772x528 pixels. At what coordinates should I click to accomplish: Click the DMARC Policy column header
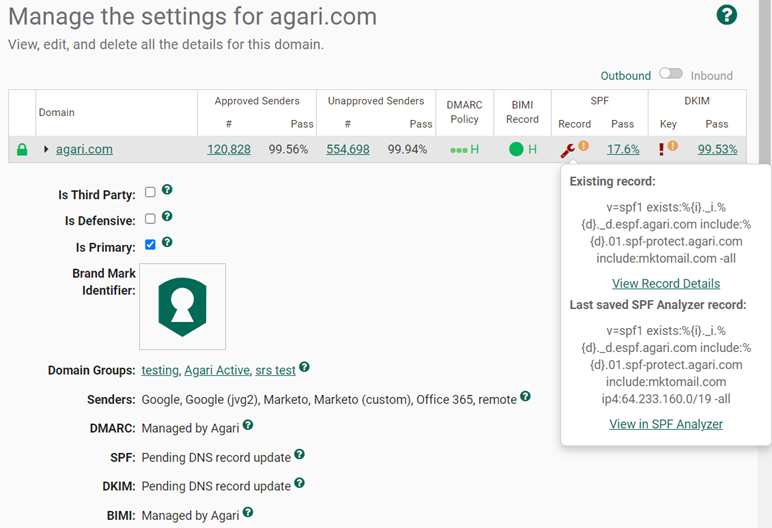pyautogui.click(x=464, y=112)
